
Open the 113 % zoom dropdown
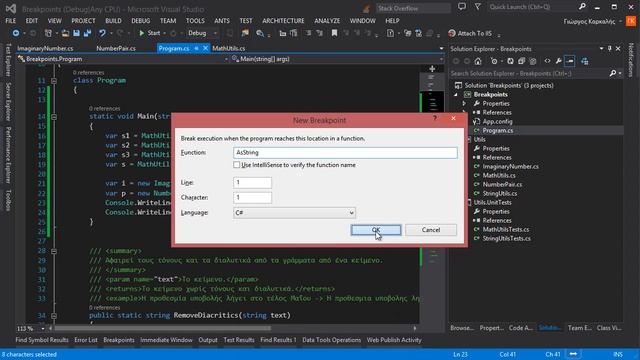click(42, 329)
